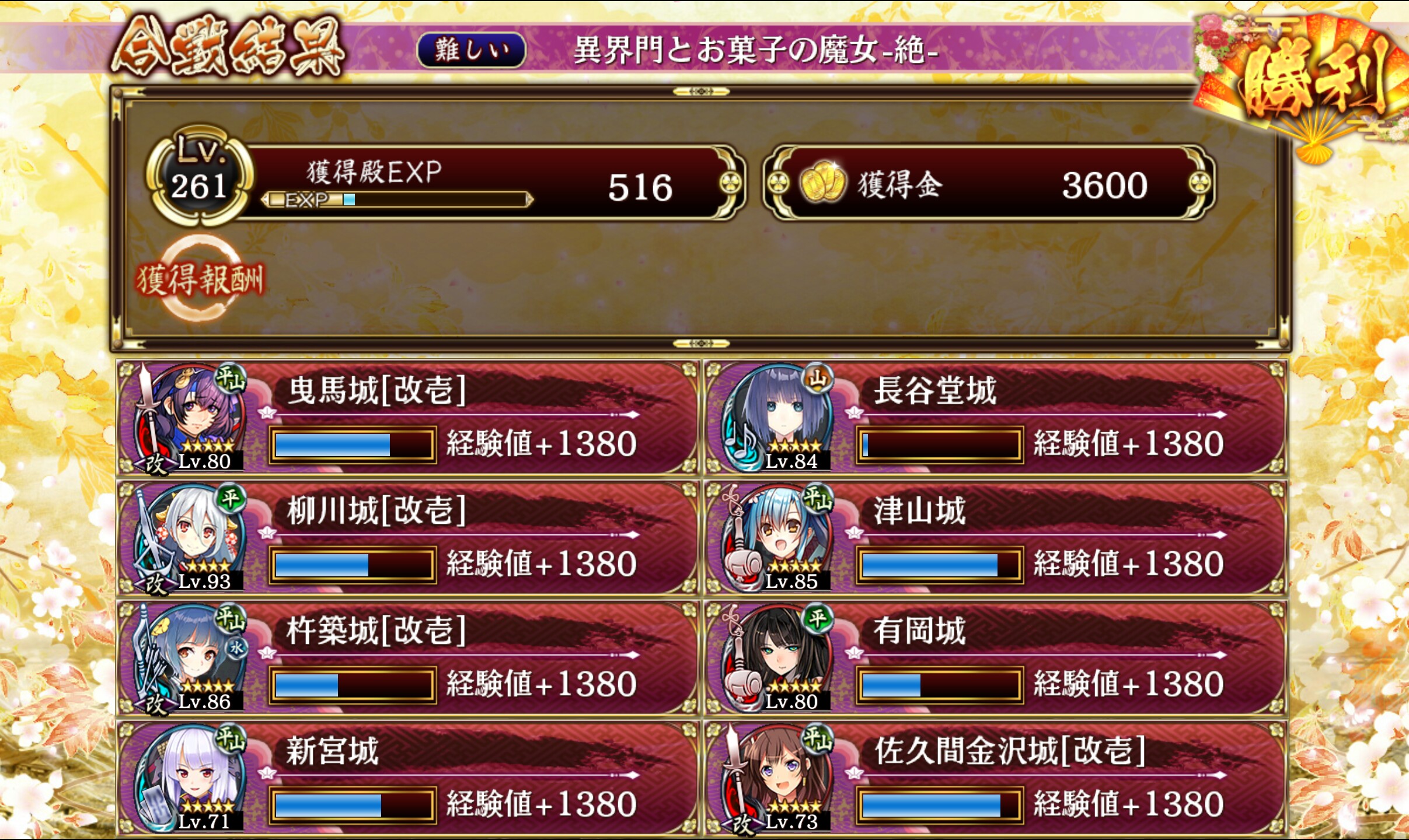Tap the 難しい difficulty badge
Viewport: 1409px width, 840px height.
click(471, 50)
